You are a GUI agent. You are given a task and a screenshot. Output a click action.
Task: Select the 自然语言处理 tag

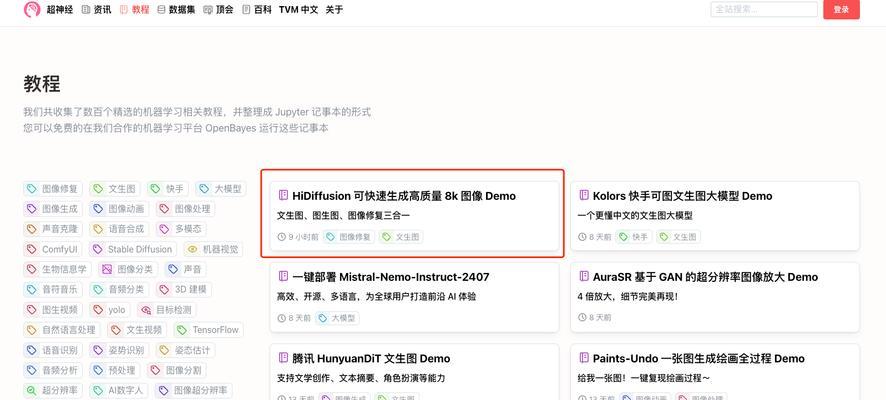click(x=62, y=329)
